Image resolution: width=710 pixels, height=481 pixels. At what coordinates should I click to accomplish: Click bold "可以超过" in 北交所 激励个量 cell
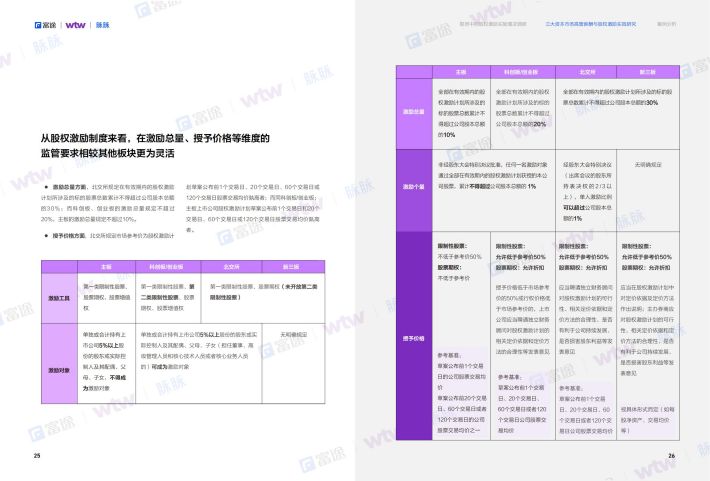574,207
